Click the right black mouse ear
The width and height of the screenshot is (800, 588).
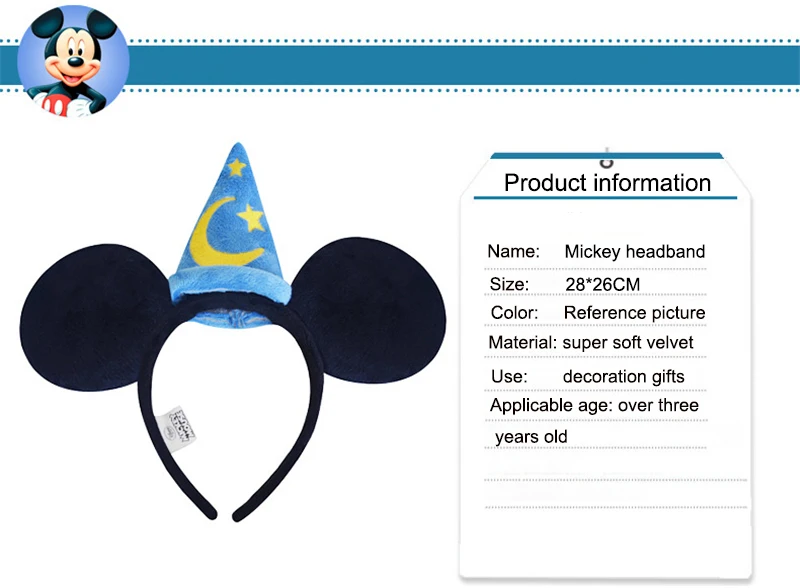coord(369,310)
